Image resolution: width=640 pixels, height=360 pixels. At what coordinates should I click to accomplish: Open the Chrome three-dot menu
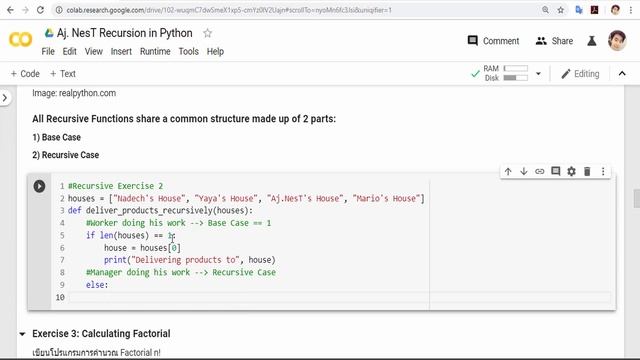point(631,10)
